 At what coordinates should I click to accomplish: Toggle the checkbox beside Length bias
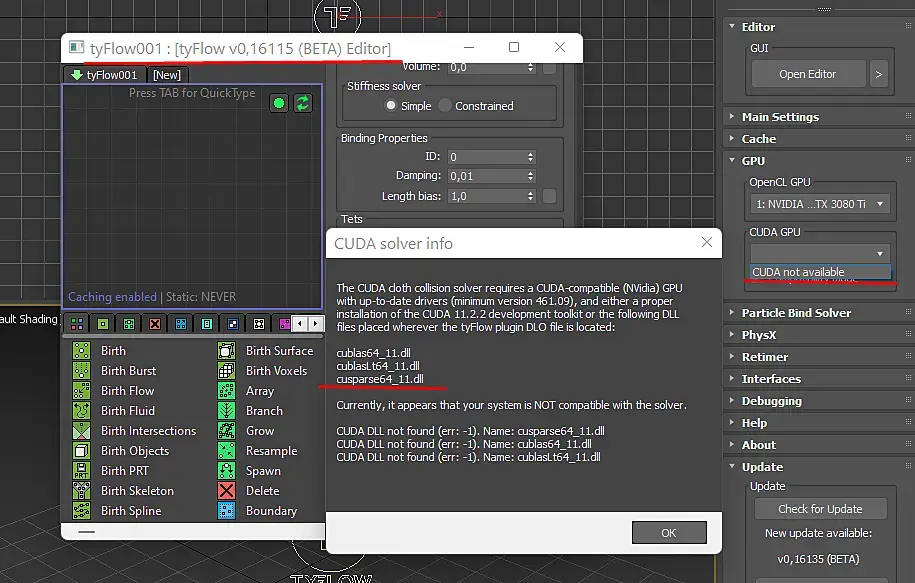[549, 196]
